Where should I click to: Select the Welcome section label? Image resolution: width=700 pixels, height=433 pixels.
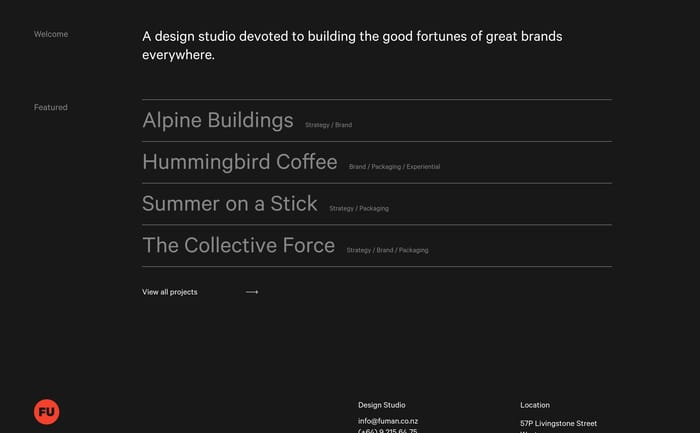tap(51, 34)
